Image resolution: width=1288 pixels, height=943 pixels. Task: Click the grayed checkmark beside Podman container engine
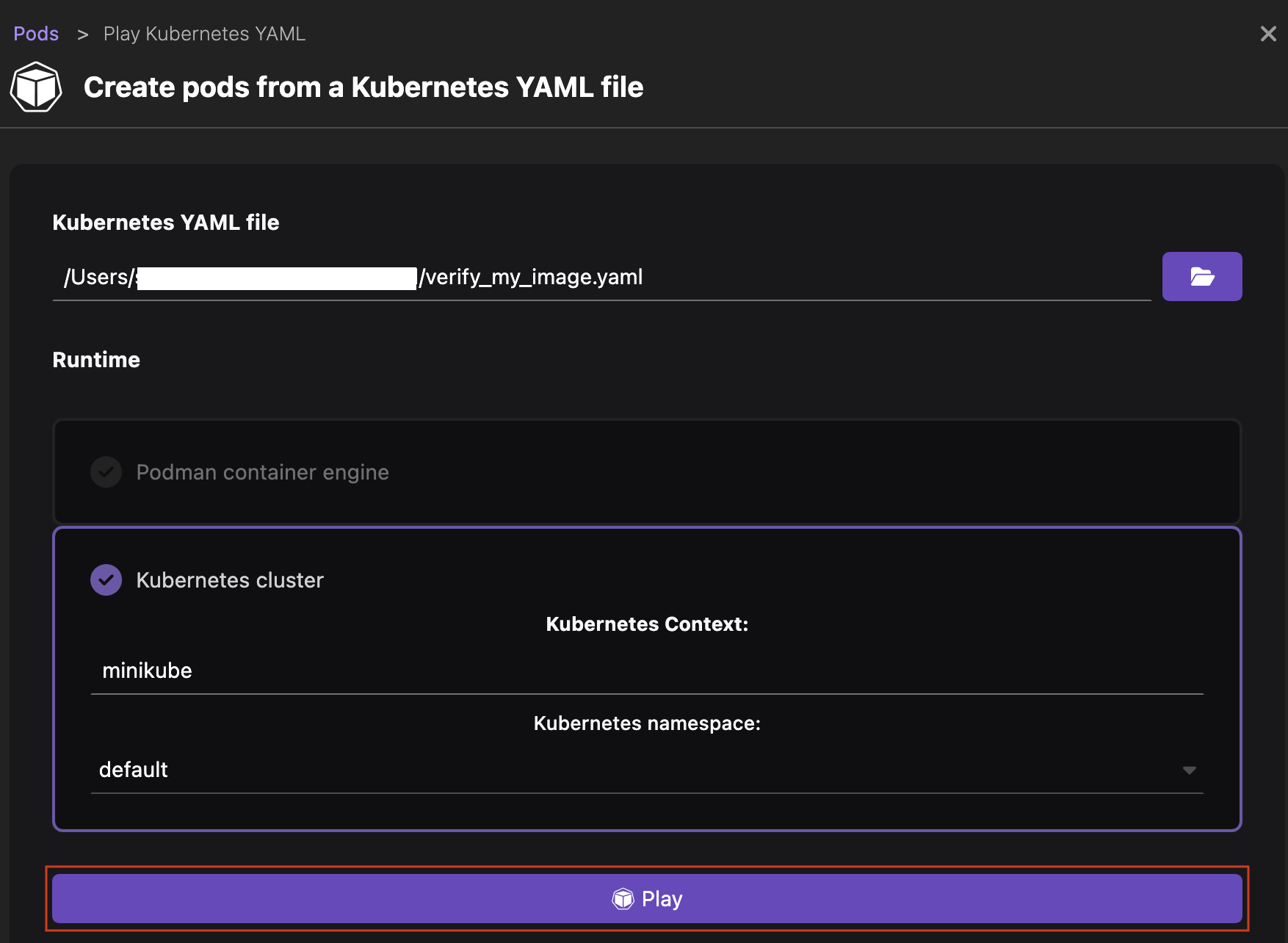pyautogui.click(x=106, y=472)
